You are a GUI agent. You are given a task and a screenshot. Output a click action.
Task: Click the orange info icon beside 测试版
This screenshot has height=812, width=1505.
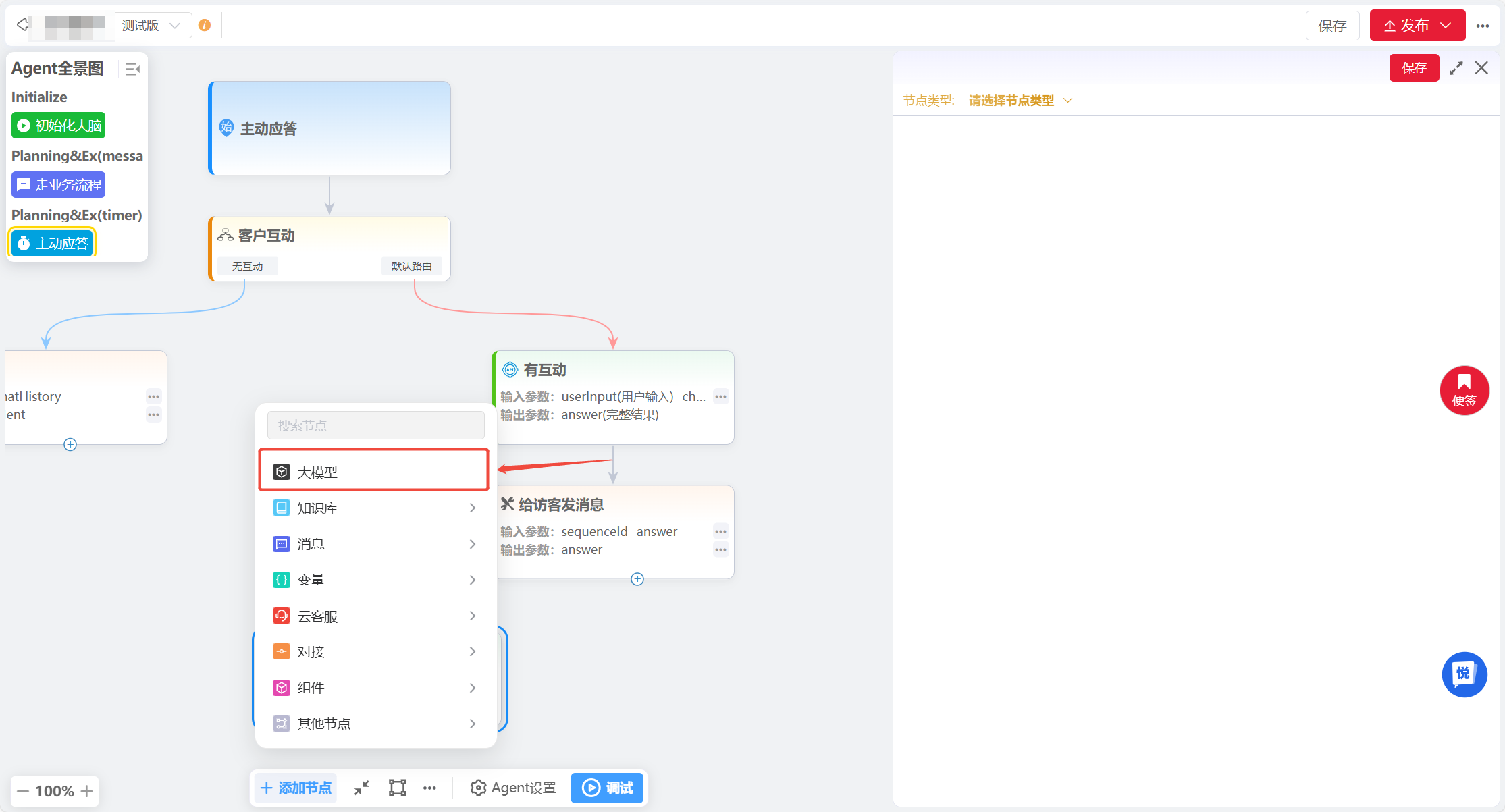(205, 26)
